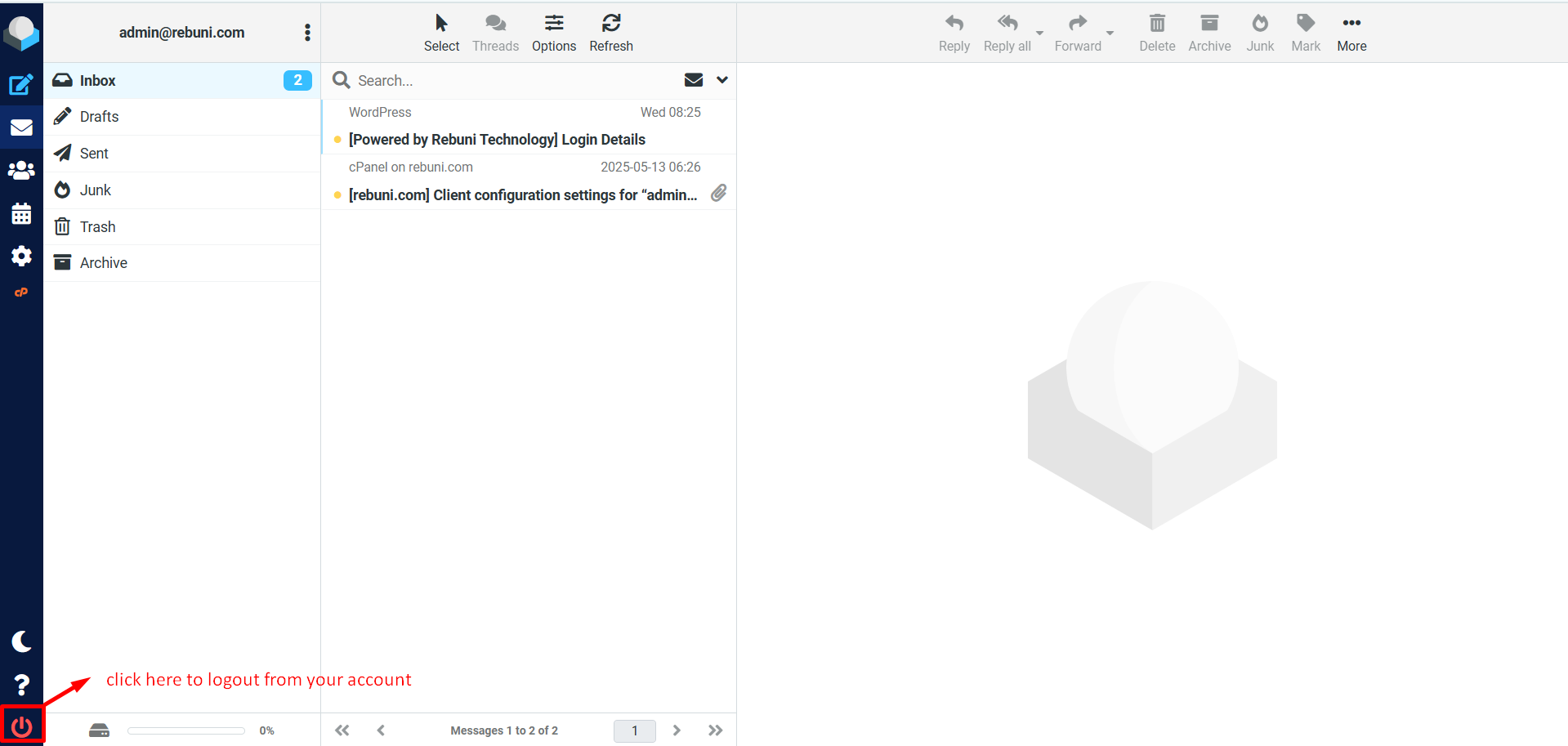The height and width of the screenshot is (746, 1568).
Task: Click the cPanel icon in sidebar
Action: pos(21,293)
